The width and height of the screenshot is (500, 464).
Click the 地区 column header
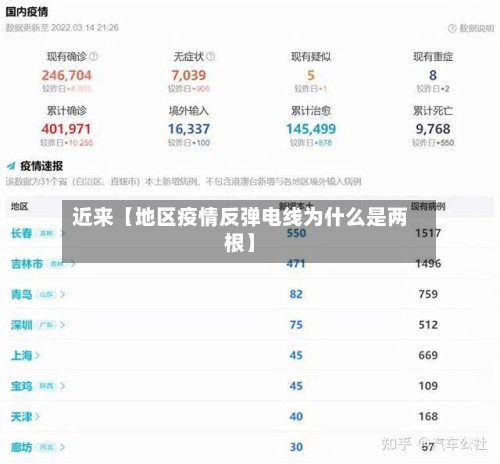[x=19, y=207]
